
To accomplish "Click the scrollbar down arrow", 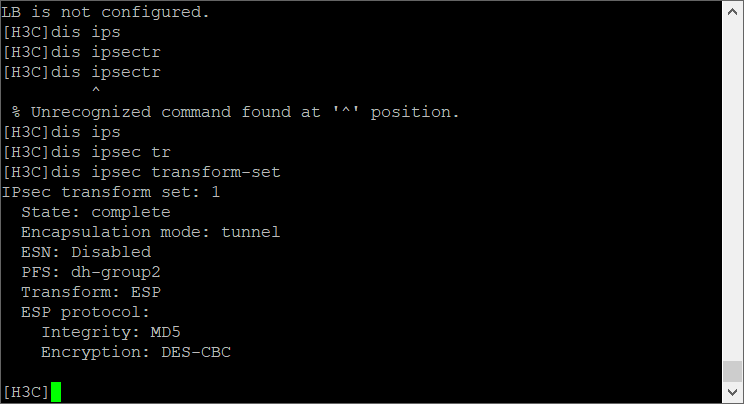I will (x=732, y=393).
